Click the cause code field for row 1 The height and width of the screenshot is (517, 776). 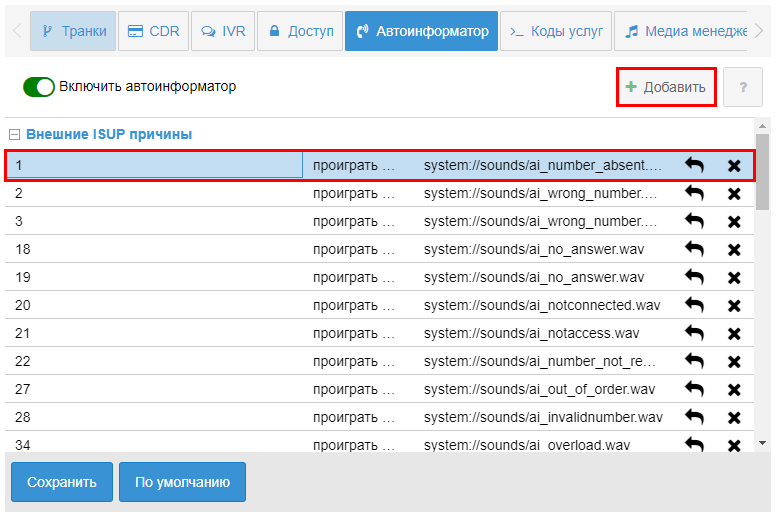(x=155, y=165)
